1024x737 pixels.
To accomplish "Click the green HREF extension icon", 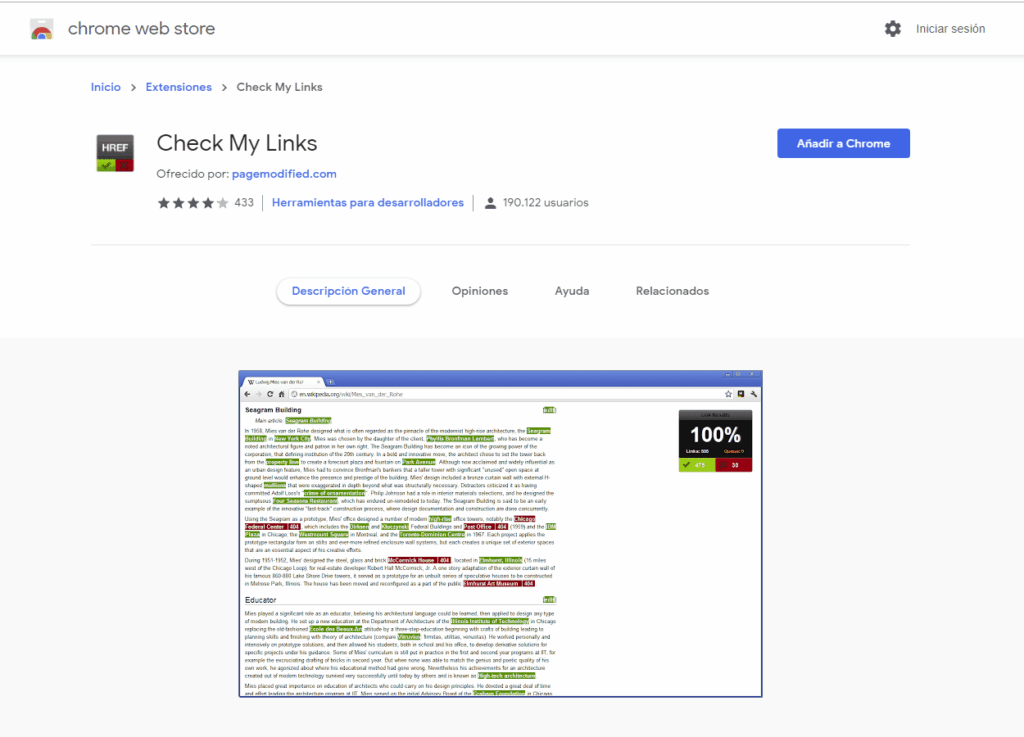I will 114,152.
